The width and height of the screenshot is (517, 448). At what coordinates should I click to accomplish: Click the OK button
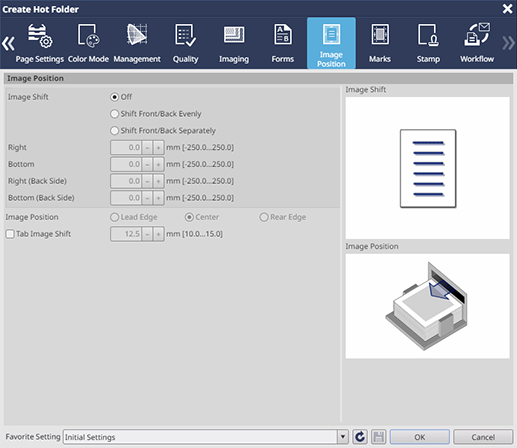click(420, 437)
